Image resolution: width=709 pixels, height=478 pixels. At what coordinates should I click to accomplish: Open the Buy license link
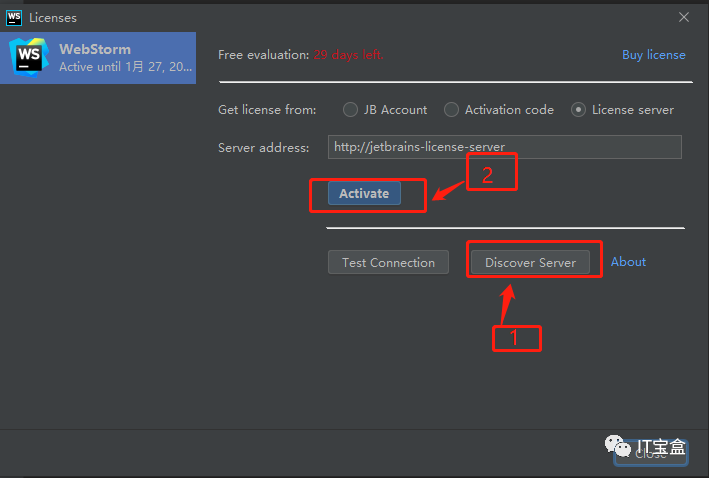click(x=654, y=55)
